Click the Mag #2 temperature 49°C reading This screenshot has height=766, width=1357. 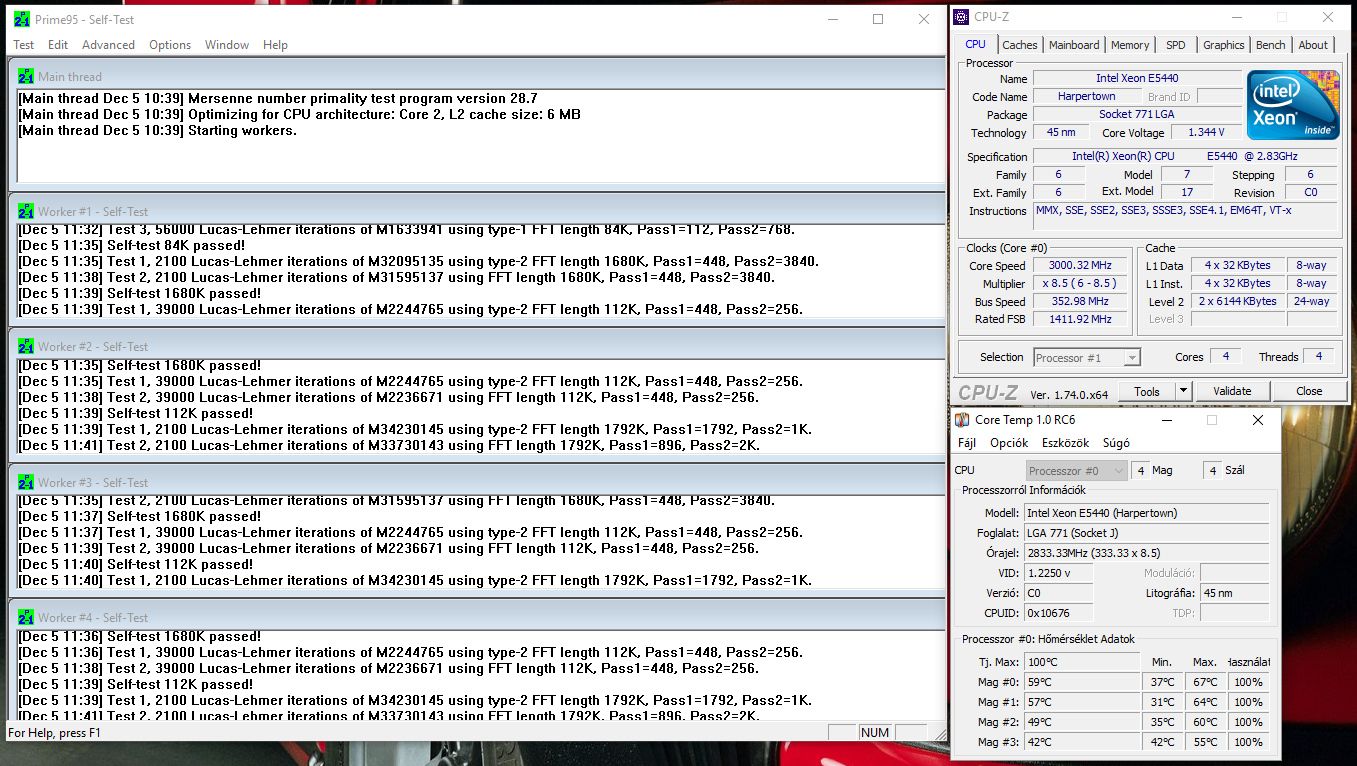pos(1082,722)
